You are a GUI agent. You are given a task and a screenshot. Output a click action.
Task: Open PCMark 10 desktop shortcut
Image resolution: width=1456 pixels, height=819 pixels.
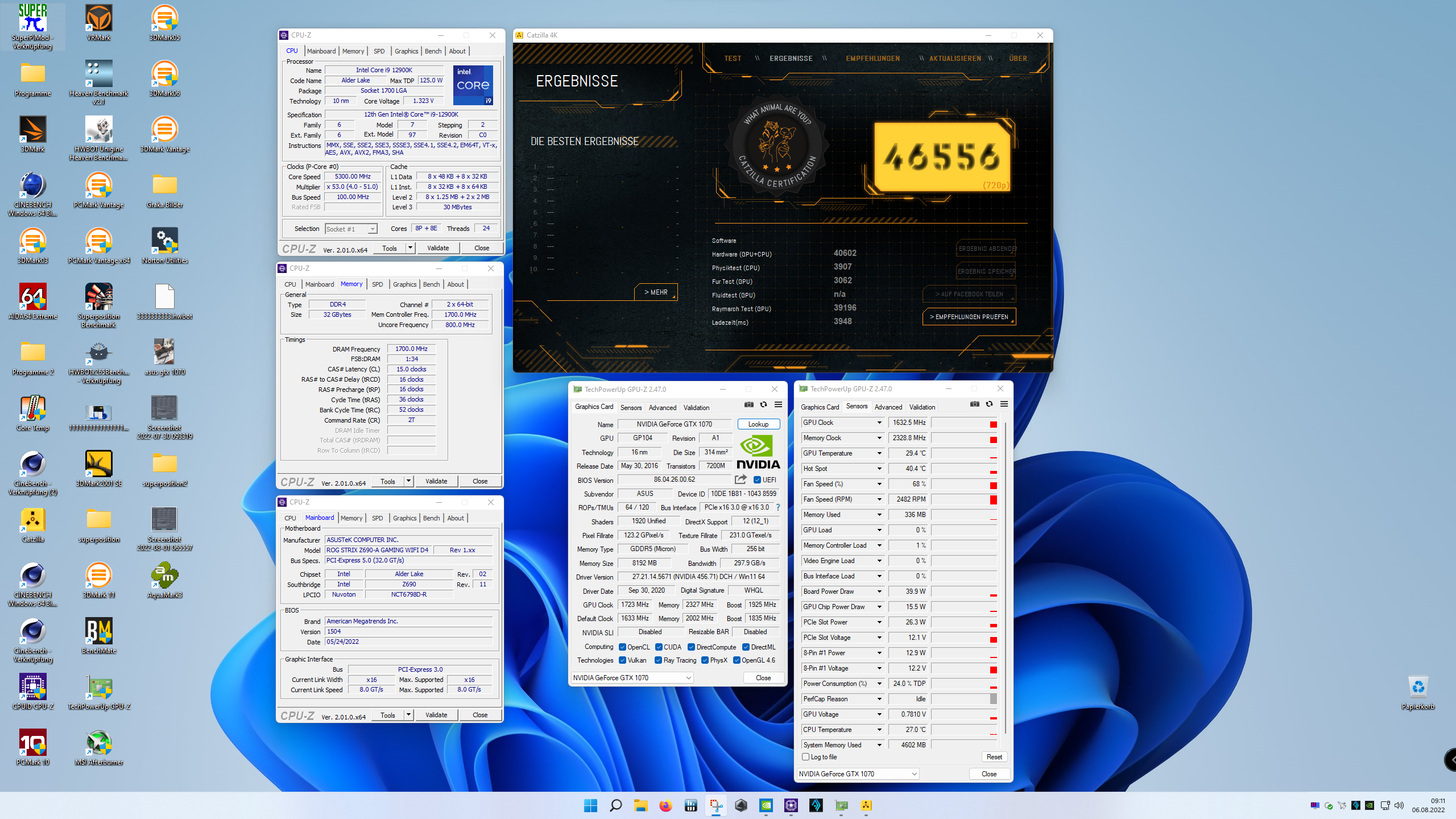32,747
